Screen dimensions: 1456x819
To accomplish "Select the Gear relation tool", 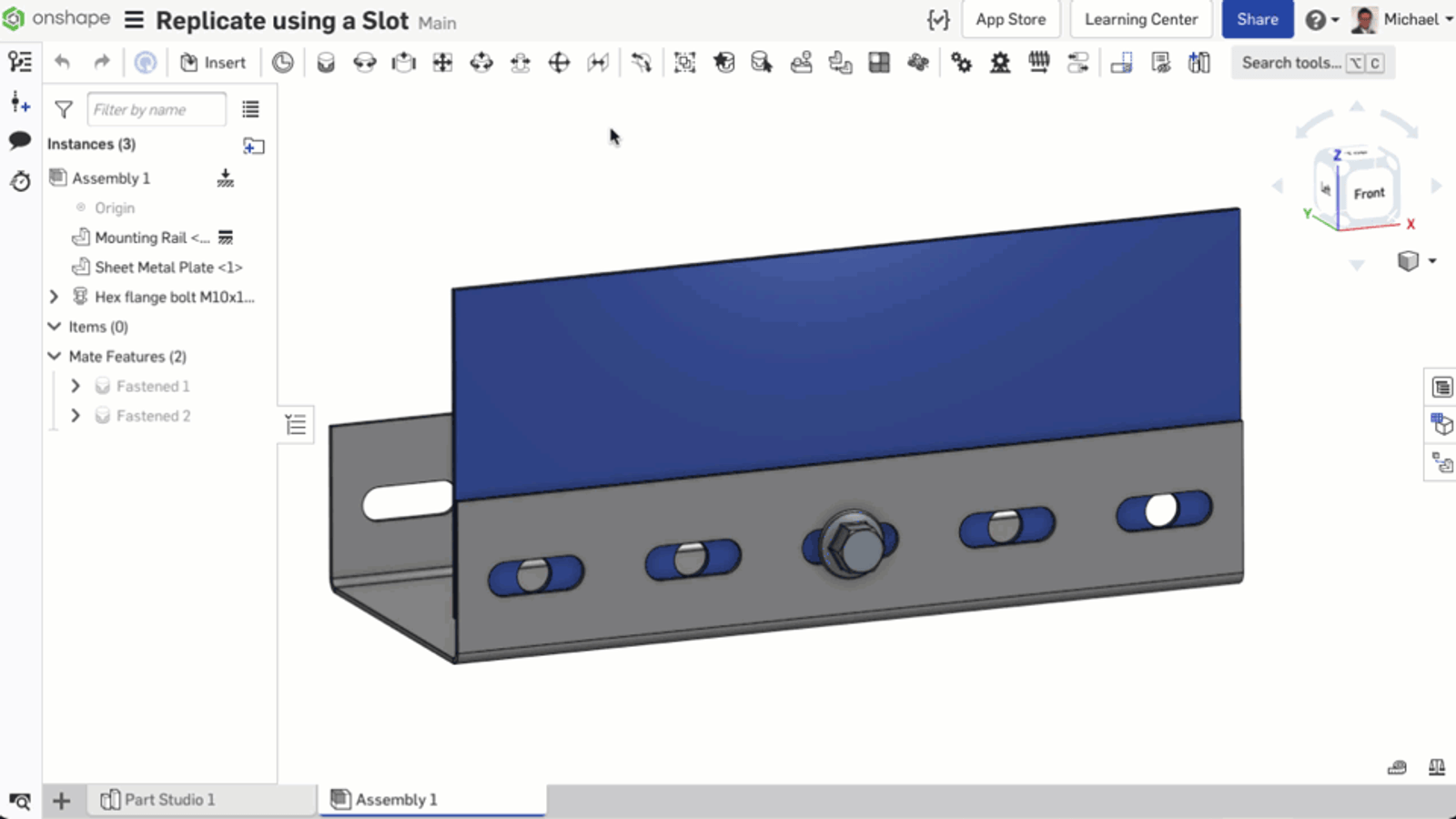I will (961, 63).
